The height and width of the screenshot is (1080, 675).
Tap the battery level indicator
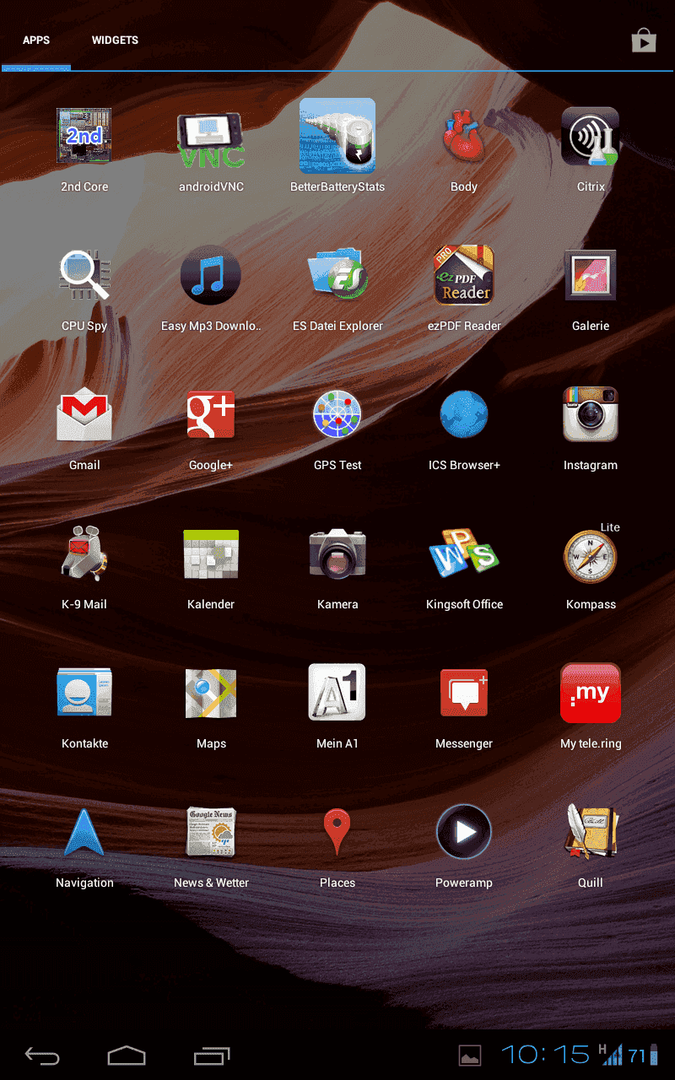[644, 1055]
